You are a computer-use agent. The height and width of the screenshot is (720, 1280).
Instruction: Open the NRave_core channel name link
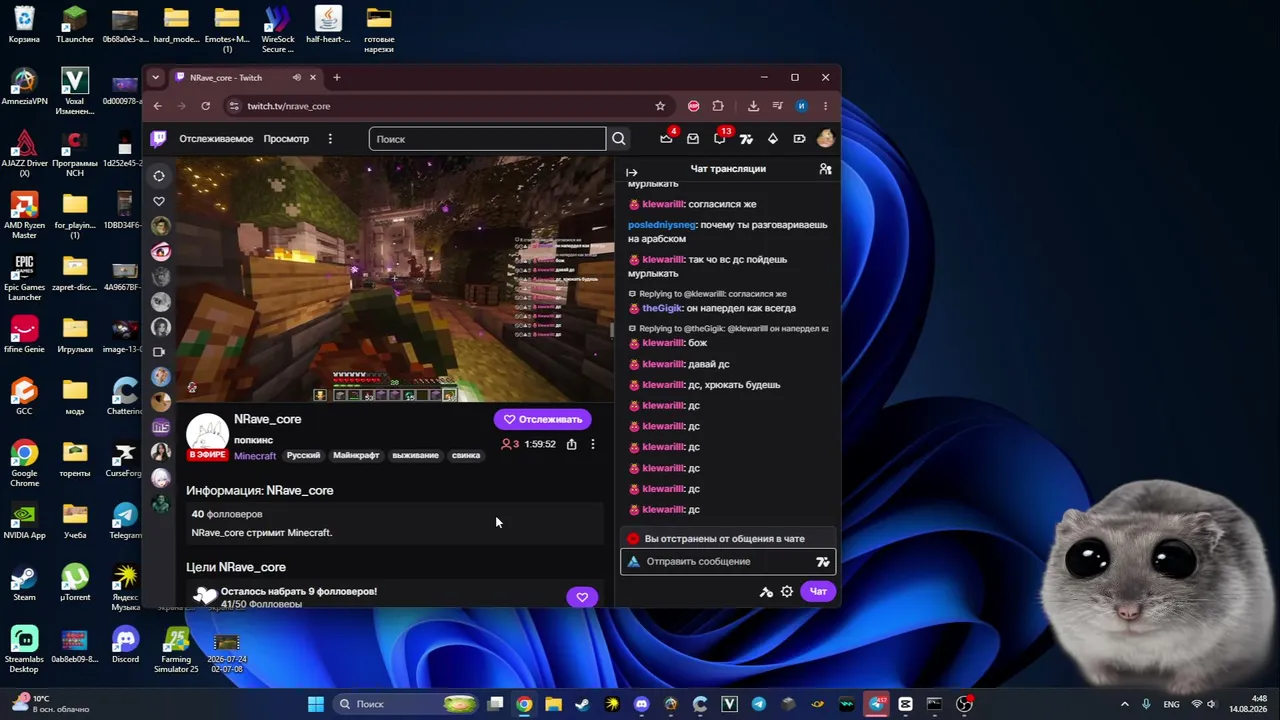(267, 419)
